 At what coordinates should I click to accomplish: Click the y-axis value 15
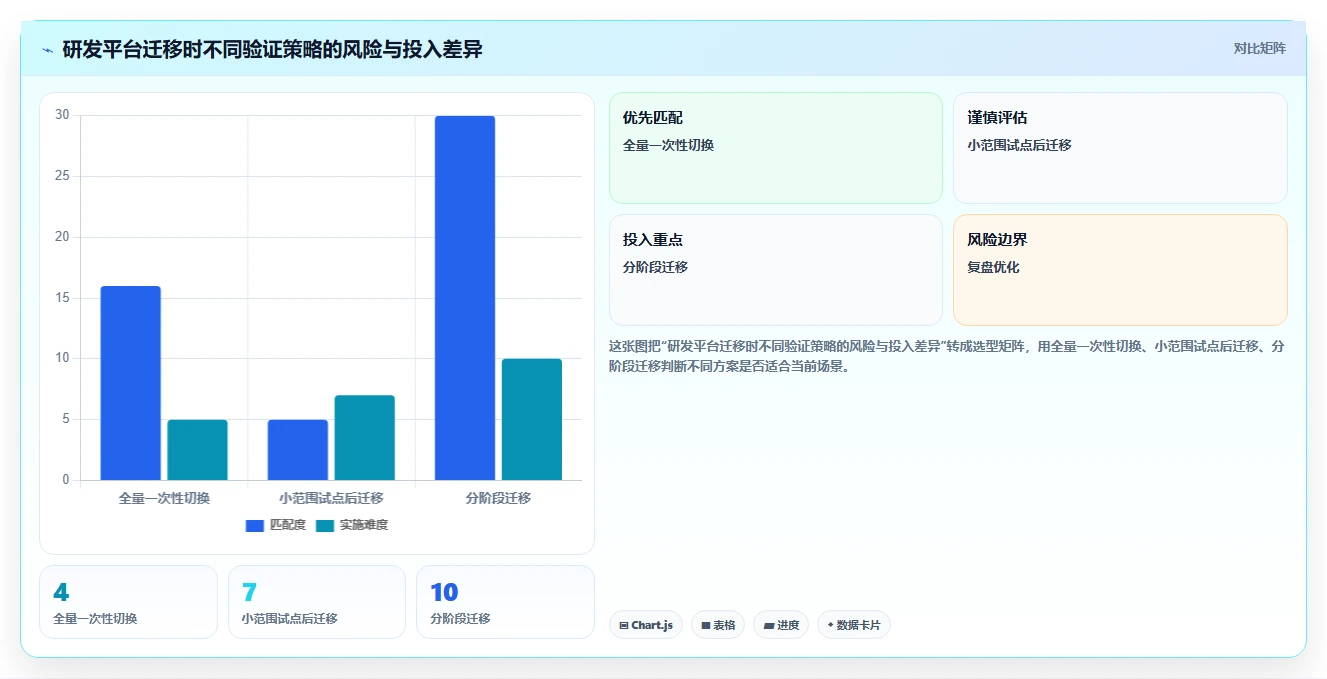62,298
